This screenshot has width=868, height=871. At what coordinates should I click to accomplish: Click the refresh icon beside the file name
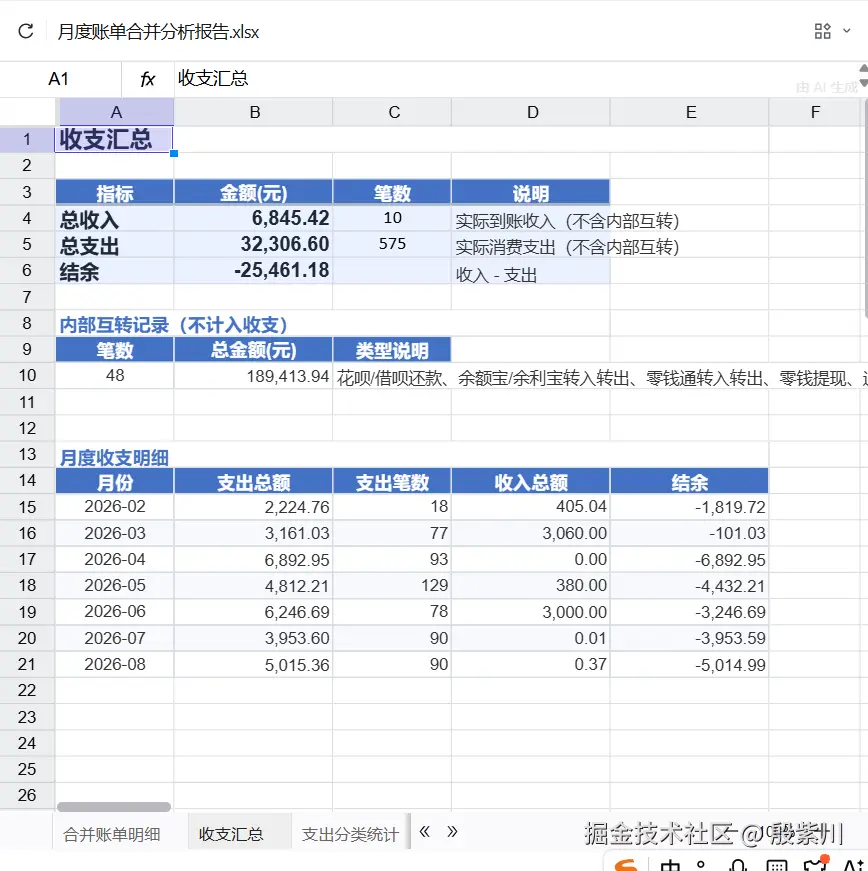26,31
